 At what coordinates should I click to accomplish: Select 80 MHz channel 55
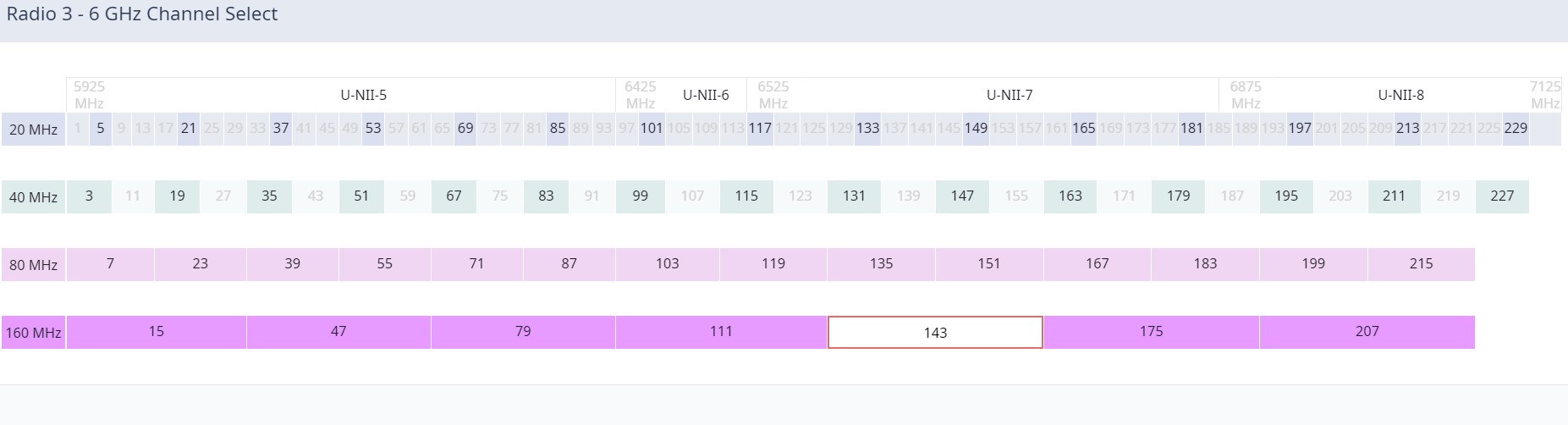[x=384, y=264]
